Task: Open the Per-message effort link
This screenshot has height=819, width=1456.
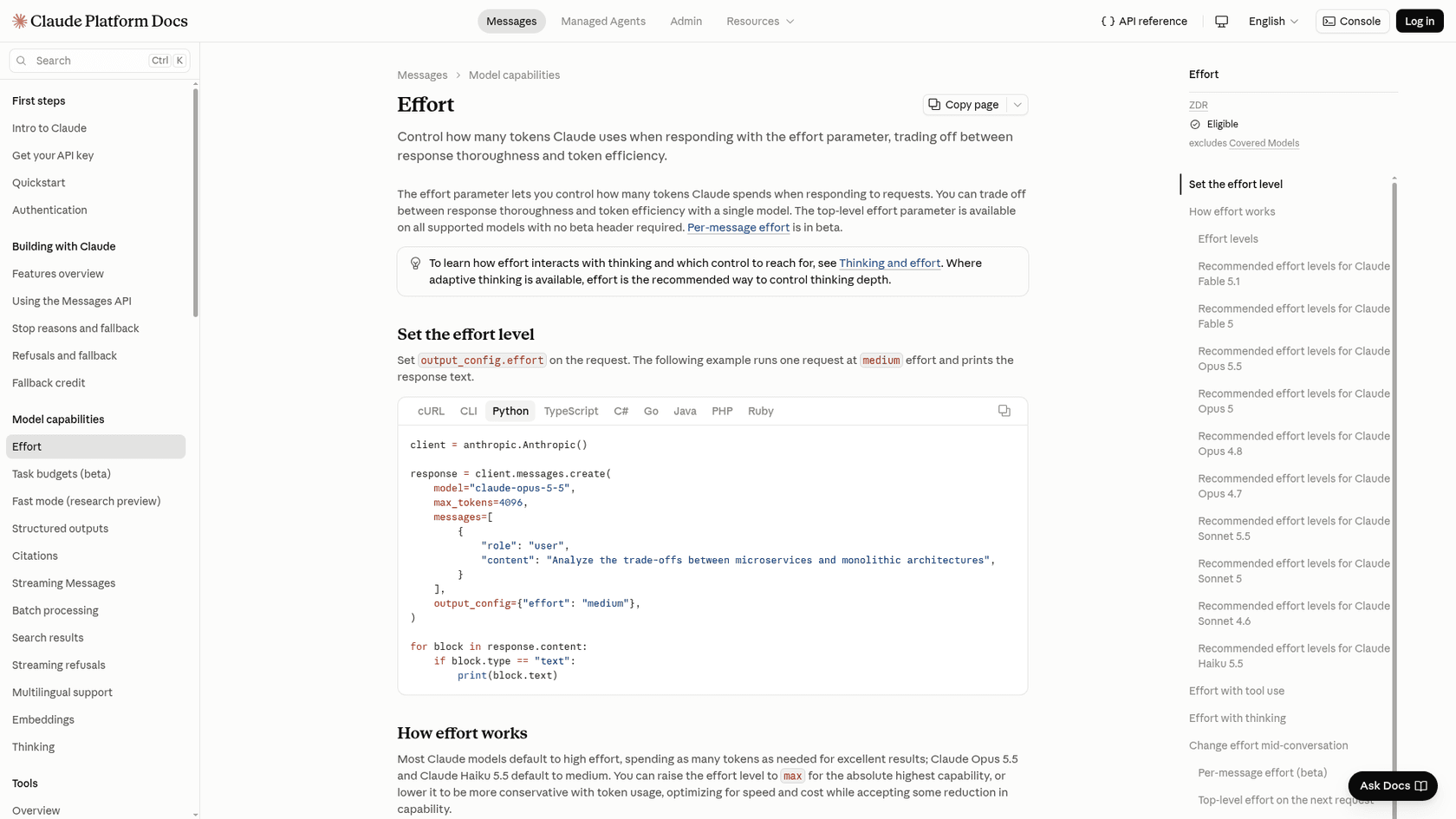Action: pos(738,227)
